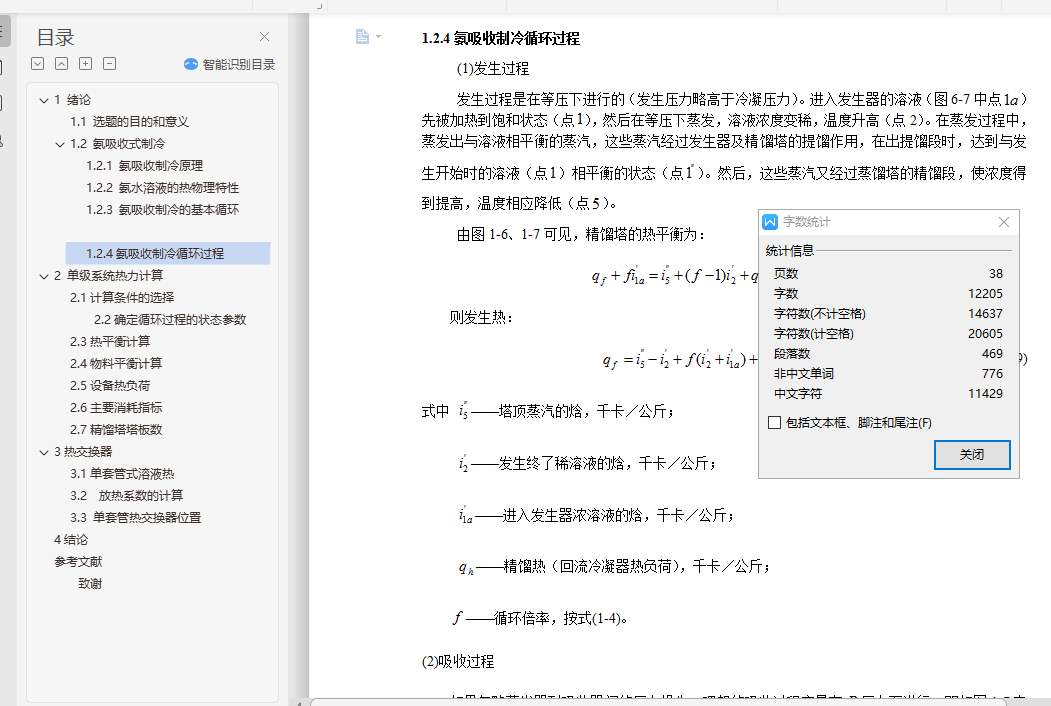Screen dimensions: 1051x706
Task: Select heading 1.2.4 氨吸收制冷循环过程 in outline
Action: click(x=168, y=253)
